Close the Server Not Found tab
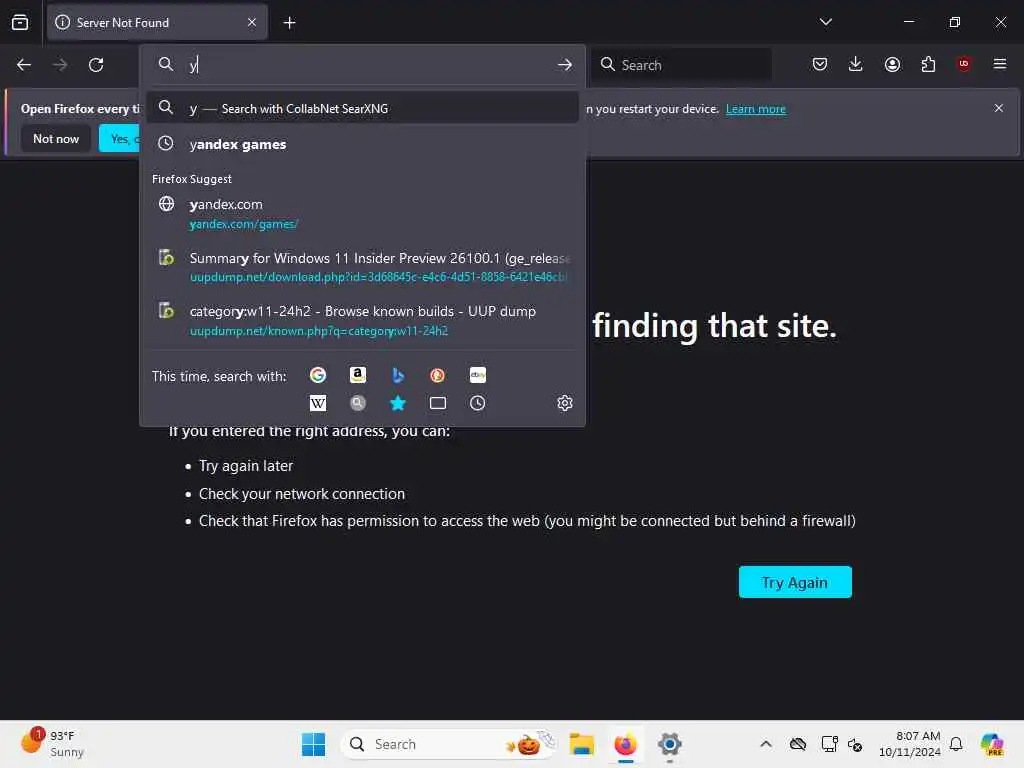The width and height of the screenshot is (1024, 768). pyautogui.click(x=252, y=22)
